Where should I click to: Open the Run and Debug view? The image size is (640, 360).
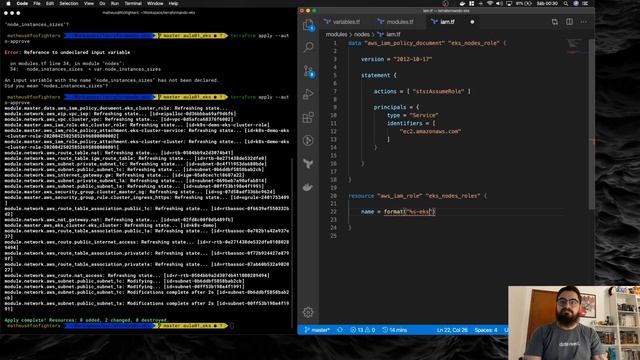tap(308, 94)
